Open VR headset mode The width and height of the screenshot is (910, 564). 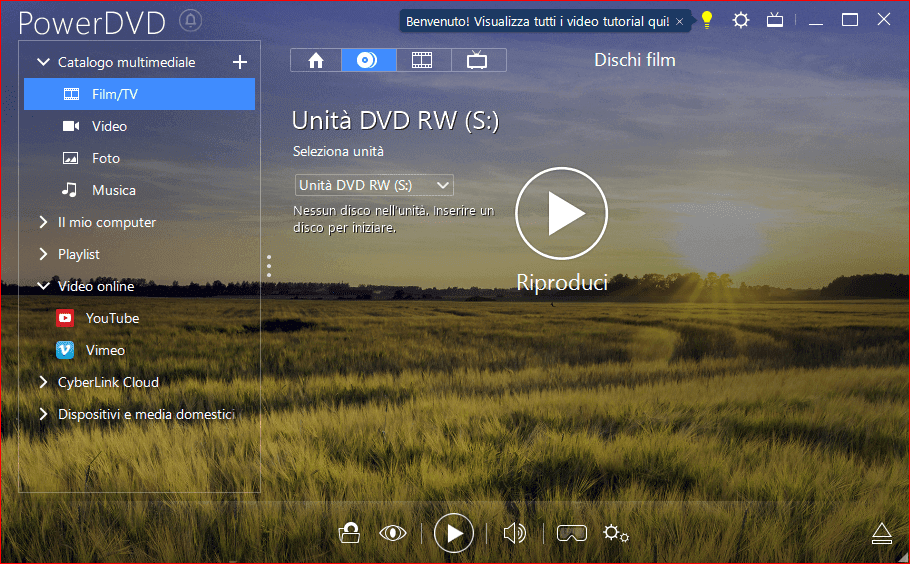571,533
